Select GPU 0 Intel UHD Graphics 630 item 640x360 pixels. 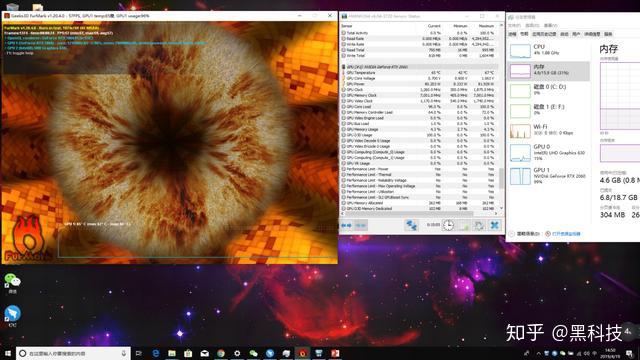[x=549, y=152]
